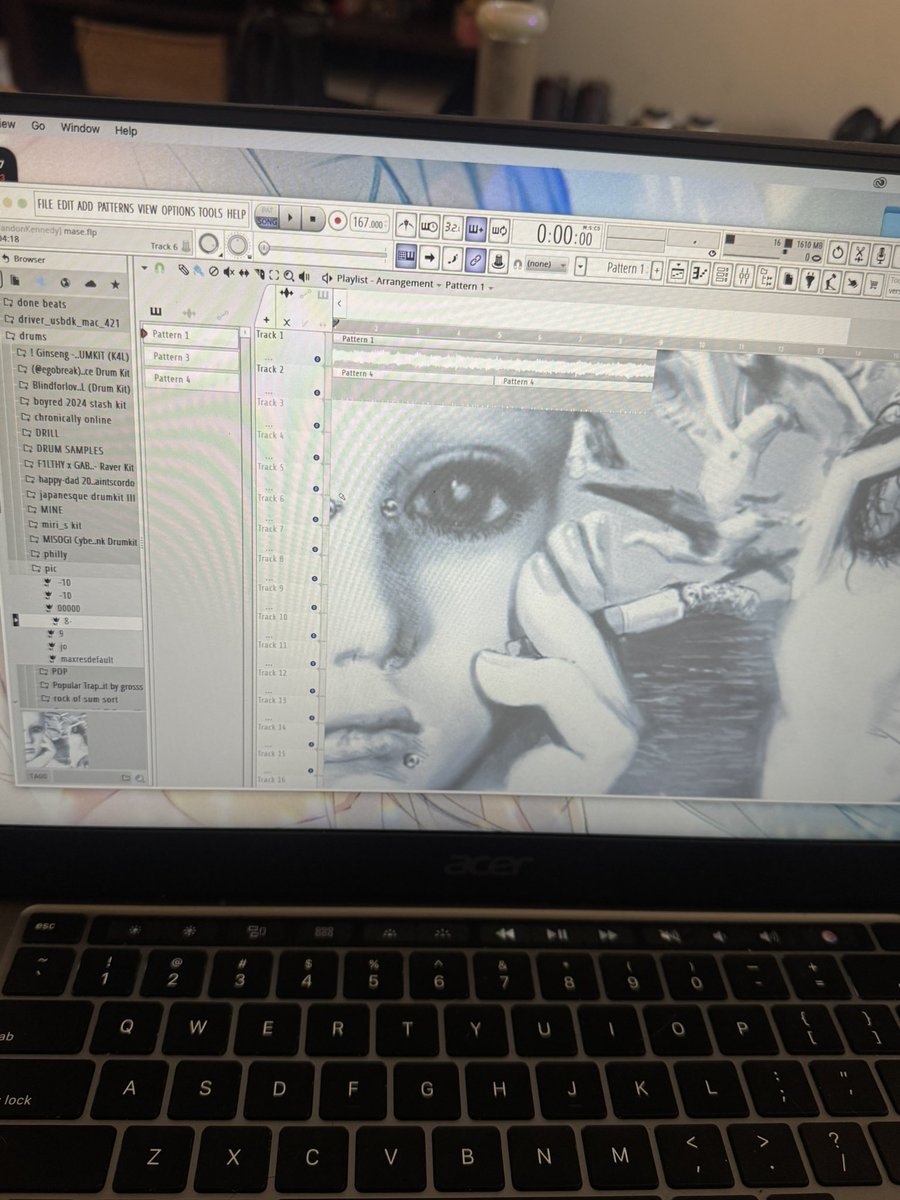Show patterns view icon in picker panel
The image size is (900, 1200).
[155, 311]
